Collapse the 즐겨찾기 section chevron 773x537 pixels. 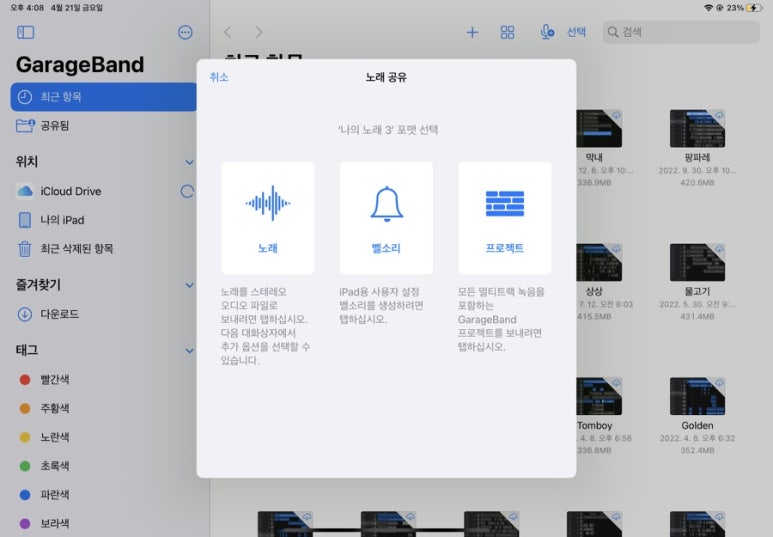click(x=189, y=285)
